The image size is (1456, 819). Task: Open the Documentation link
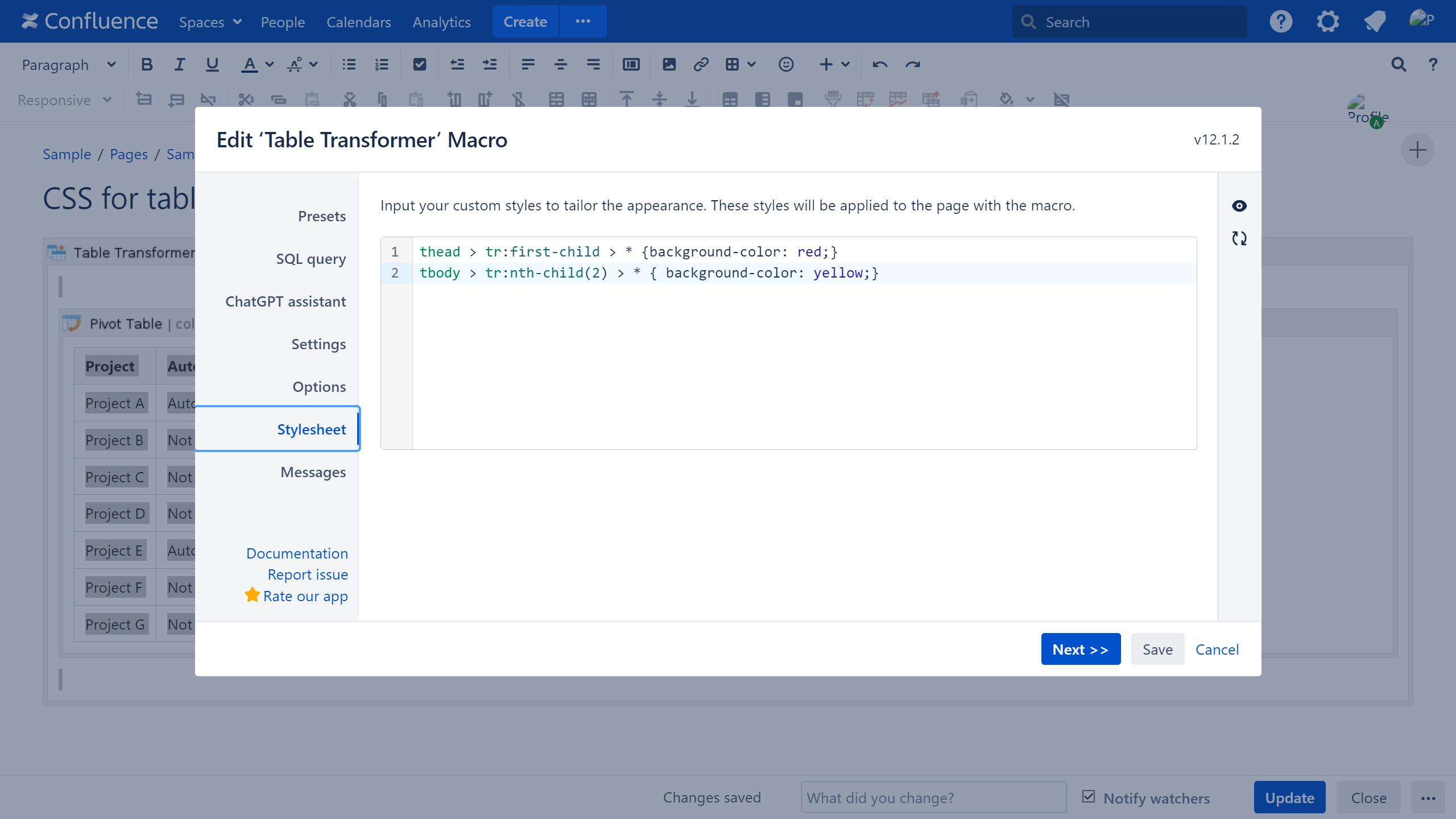tap(297, 553)
